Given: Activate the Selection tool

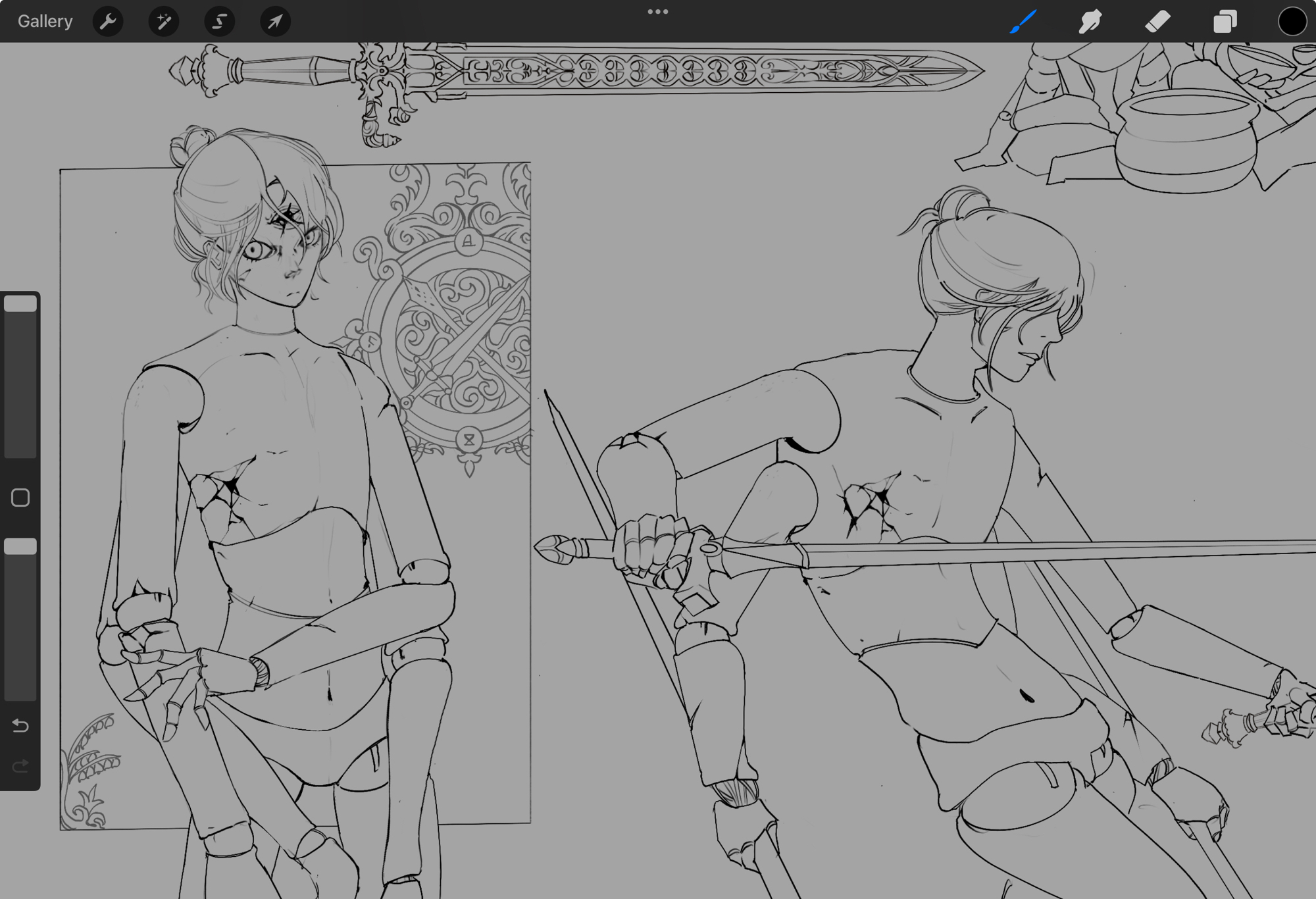Looking at the screenshot, I should click(220, 21).
